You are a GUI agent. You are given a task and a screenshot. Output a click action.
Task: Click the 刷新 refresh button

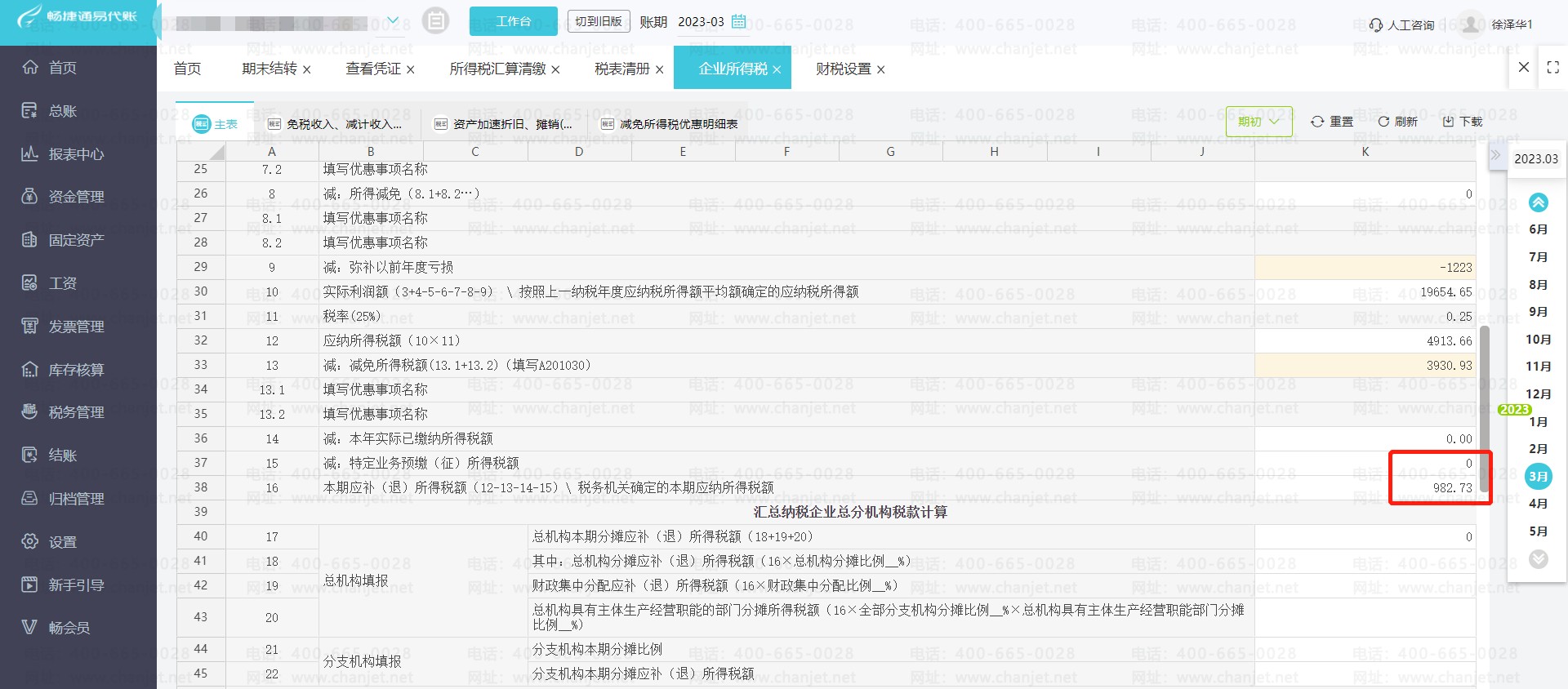1397,122
